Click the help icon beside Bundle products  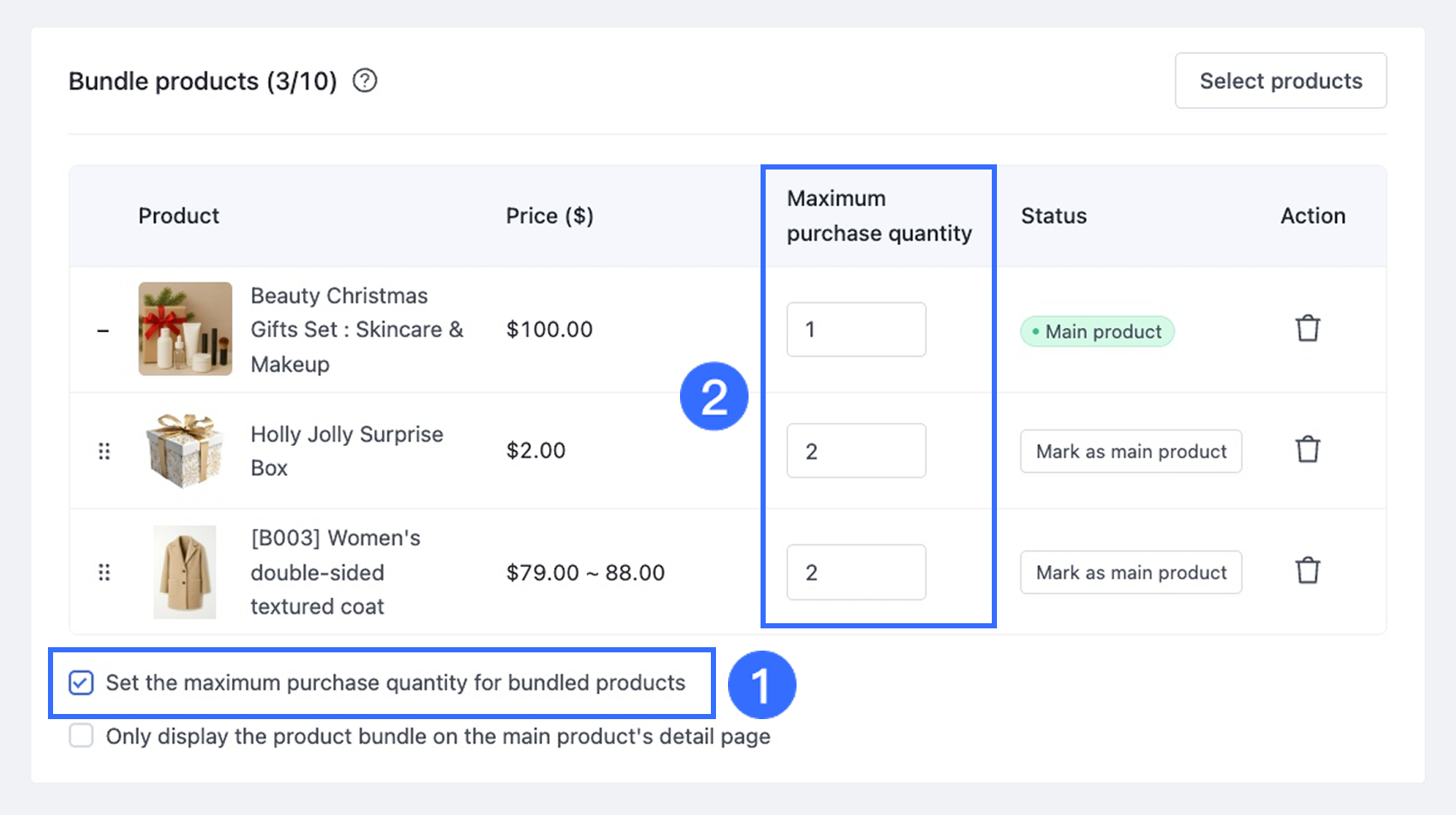(365, 80)
